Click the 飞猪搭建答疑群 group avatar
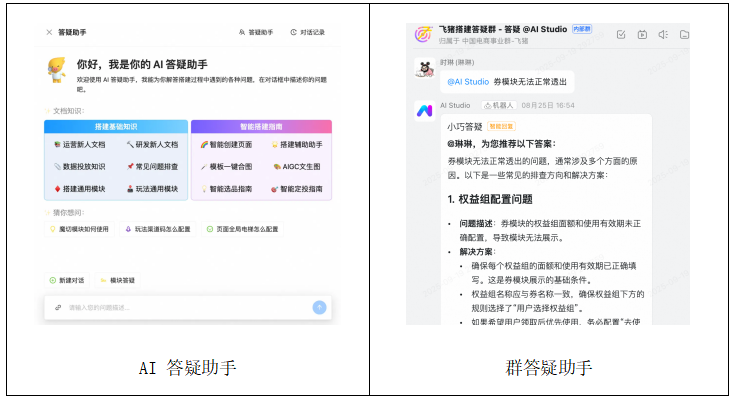 point(423,34)
